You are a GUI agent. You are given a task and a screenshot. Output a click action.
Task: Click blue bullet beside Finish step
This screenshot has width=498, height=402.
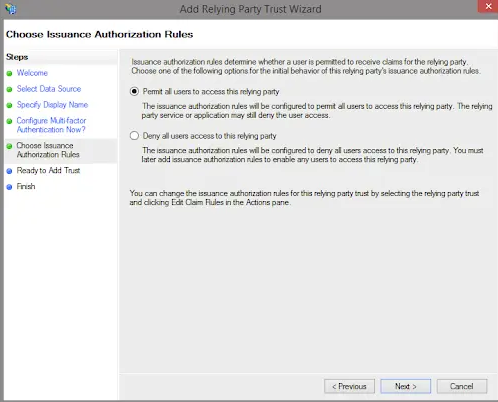click(9, 187)
